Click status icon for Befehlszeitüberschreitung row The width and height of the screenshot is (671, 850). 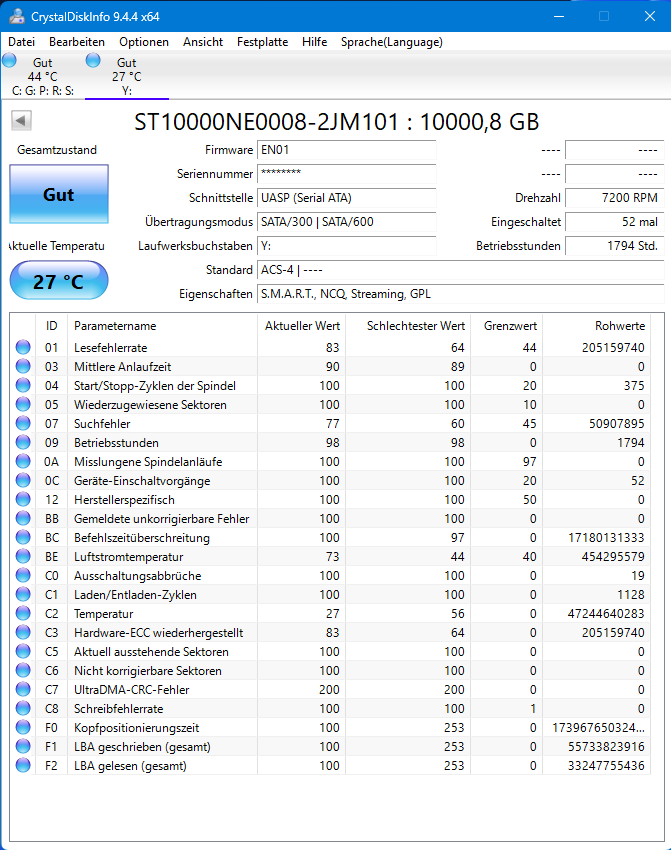(x=23, y=537)
